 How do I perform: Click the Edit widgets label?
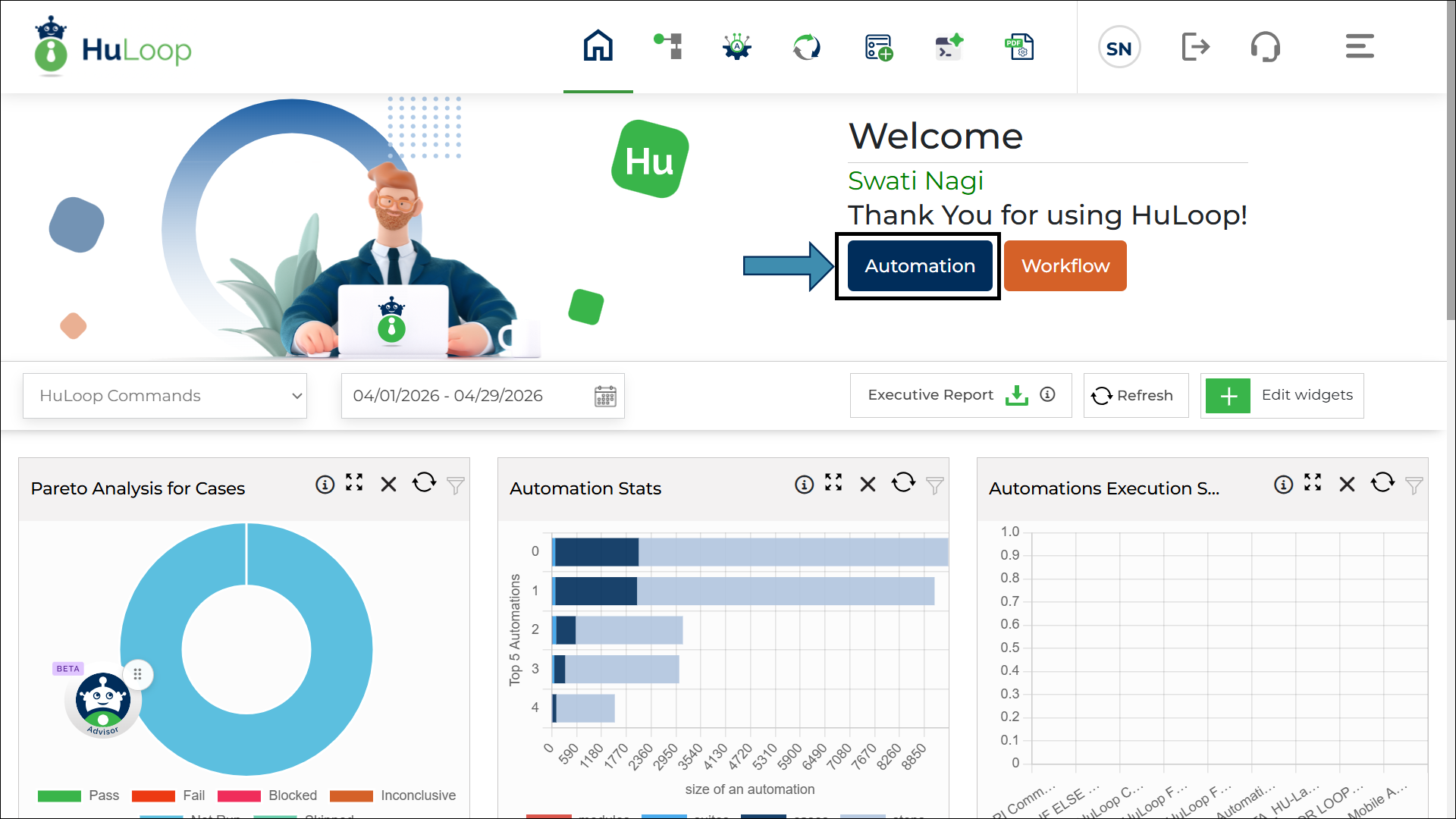point(1307,395)
